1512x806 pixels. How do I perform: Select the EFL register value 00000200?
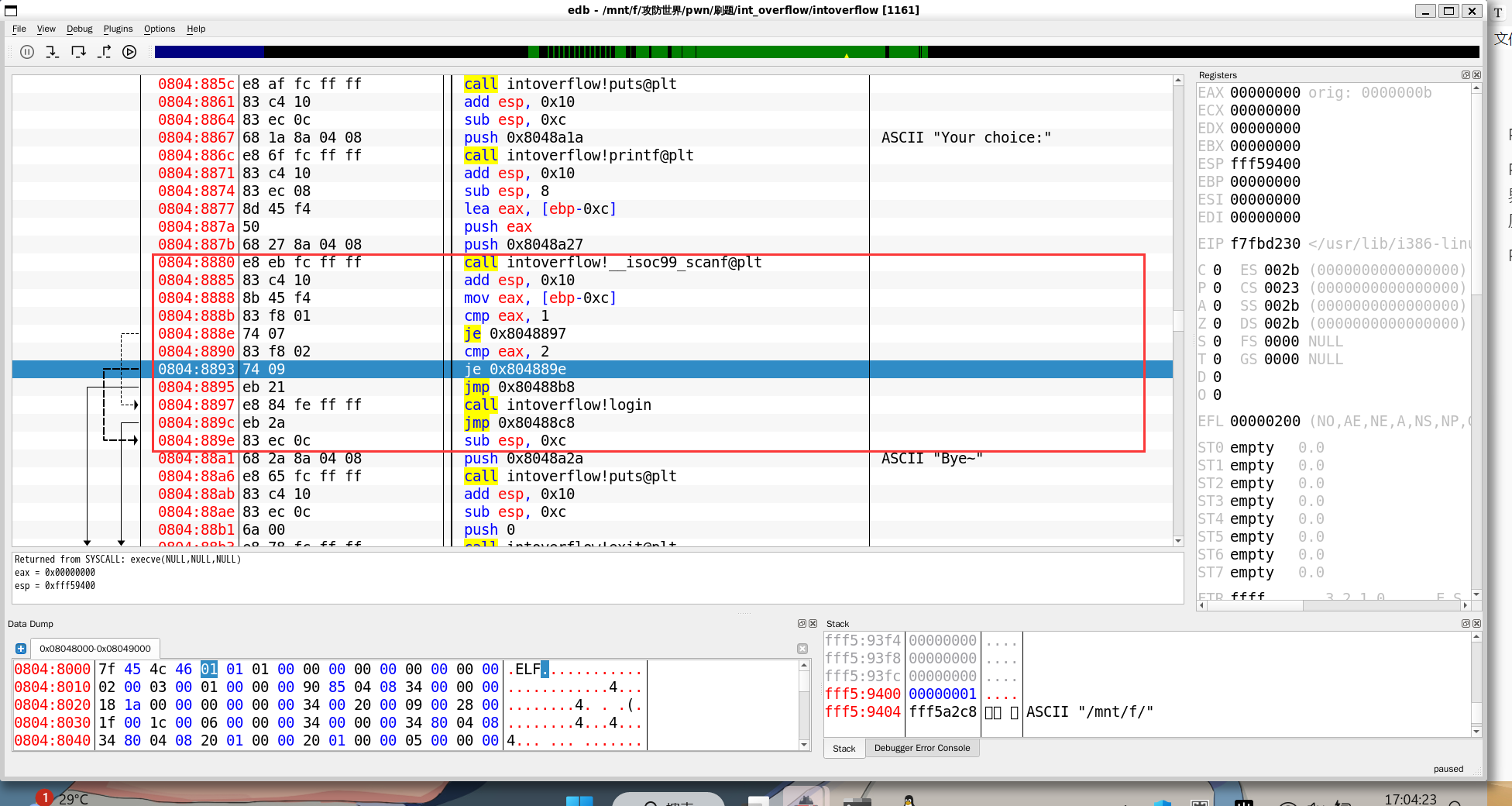pyautogui.click(x=1265, y=421)
